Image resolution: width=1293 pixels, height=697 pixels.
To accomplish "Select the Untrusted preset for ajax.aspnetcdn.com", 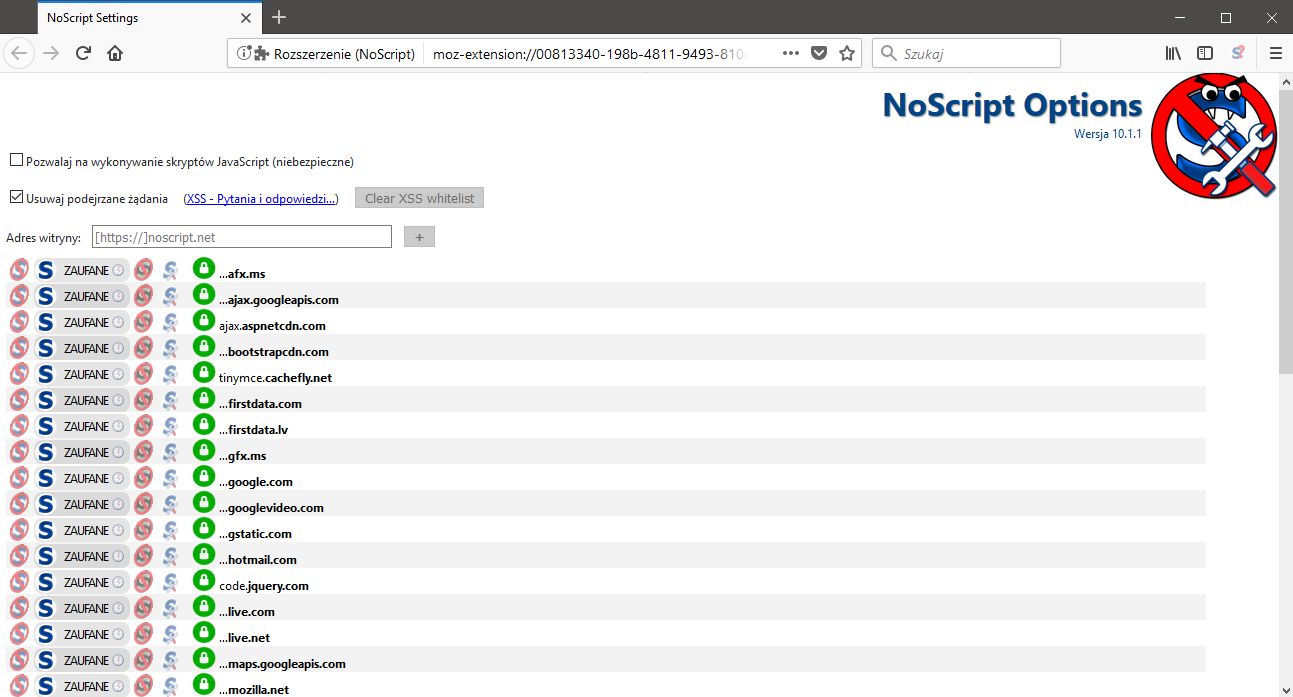I will [x=144, y=322].
